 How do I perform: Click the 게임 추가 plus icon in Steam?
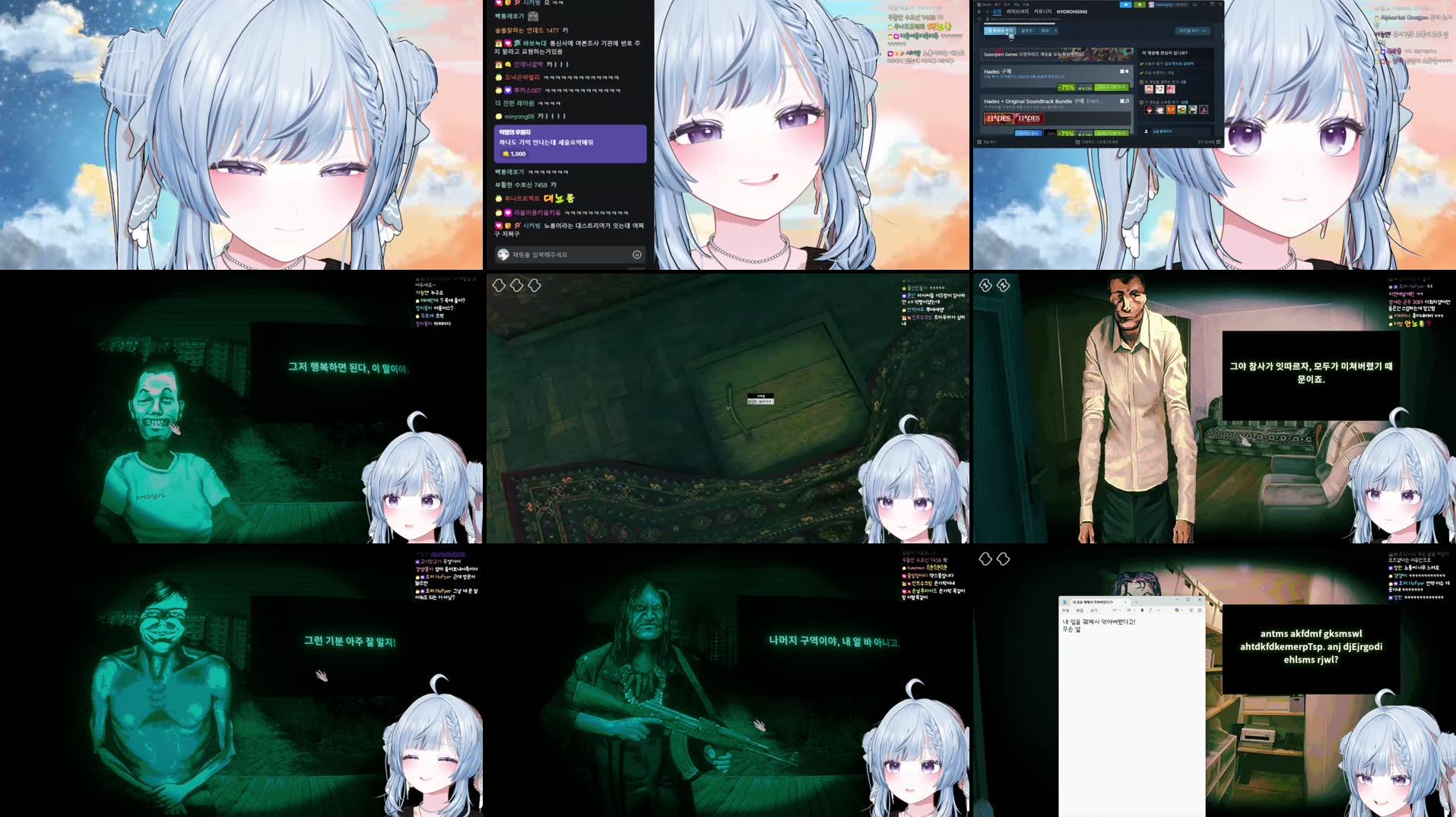click(979, 142)
